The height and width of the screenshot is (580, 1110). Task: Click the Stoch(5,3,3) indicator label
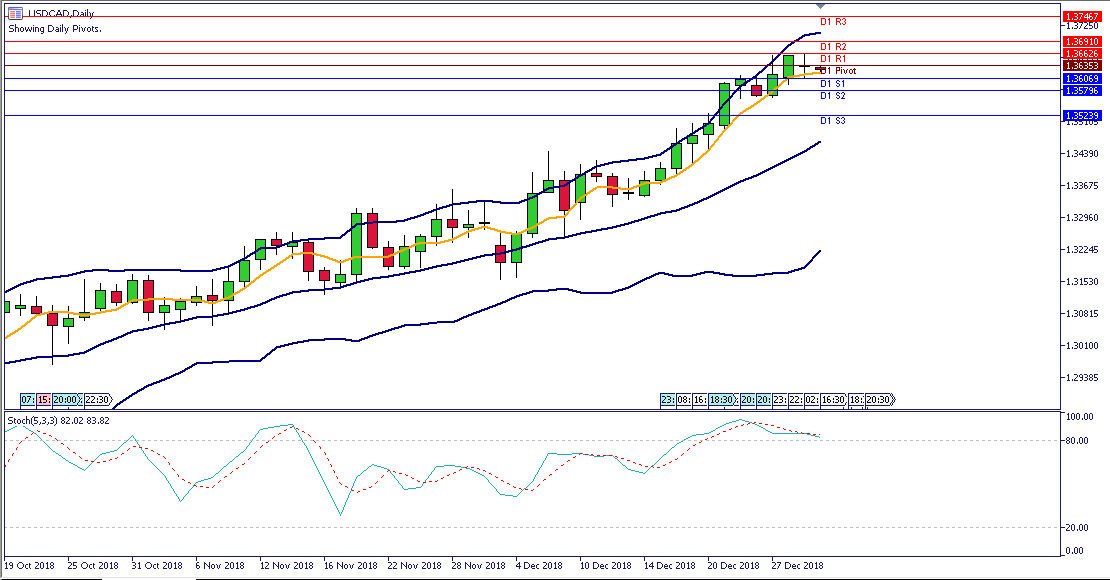(x=57, y=420)
